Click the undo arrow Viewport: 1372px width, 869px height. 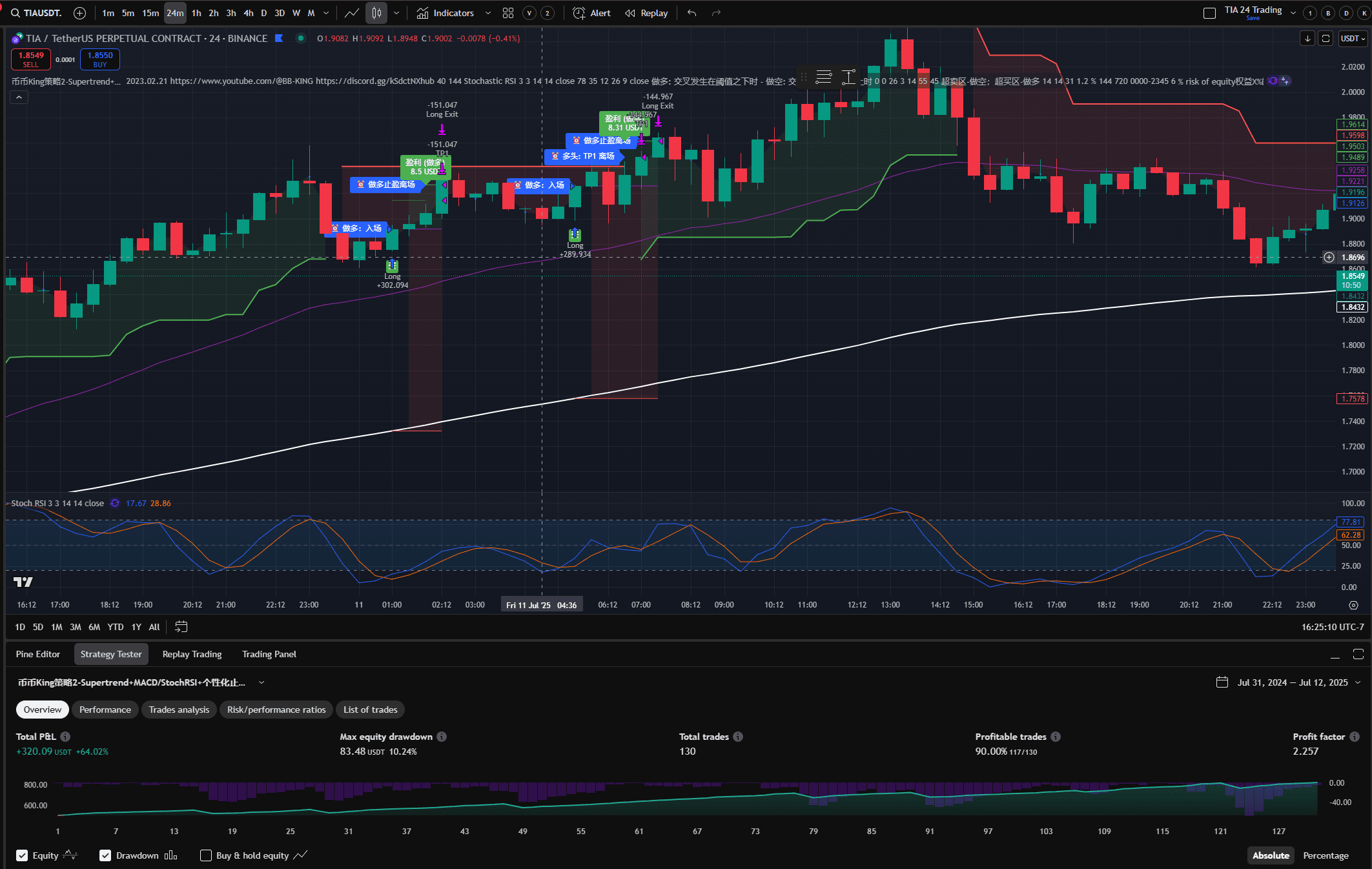pyautogui.click(x=691, y=13)
